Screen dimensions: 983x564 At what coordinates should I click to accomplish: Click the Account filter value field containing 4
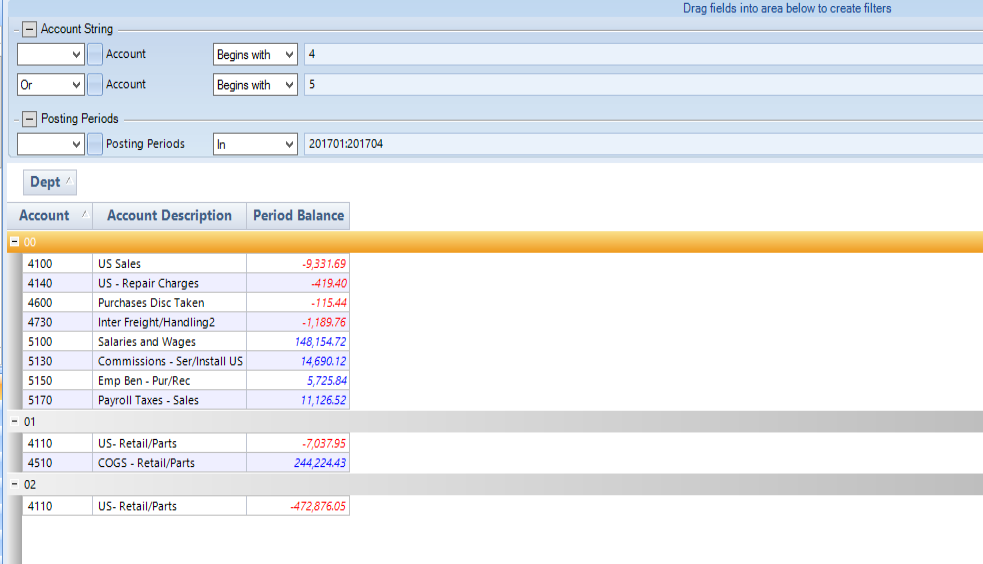click(640, 55)
